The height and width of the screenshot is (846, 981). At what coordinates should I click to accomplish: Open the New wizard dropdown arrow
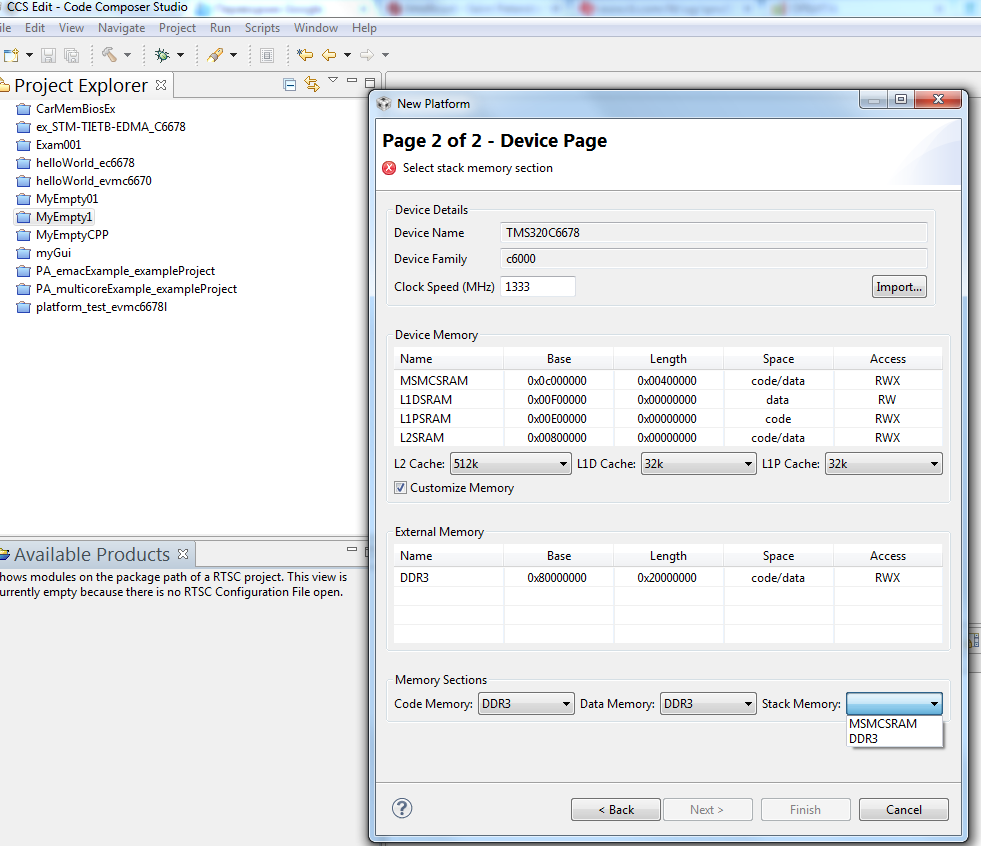(29, 55)
